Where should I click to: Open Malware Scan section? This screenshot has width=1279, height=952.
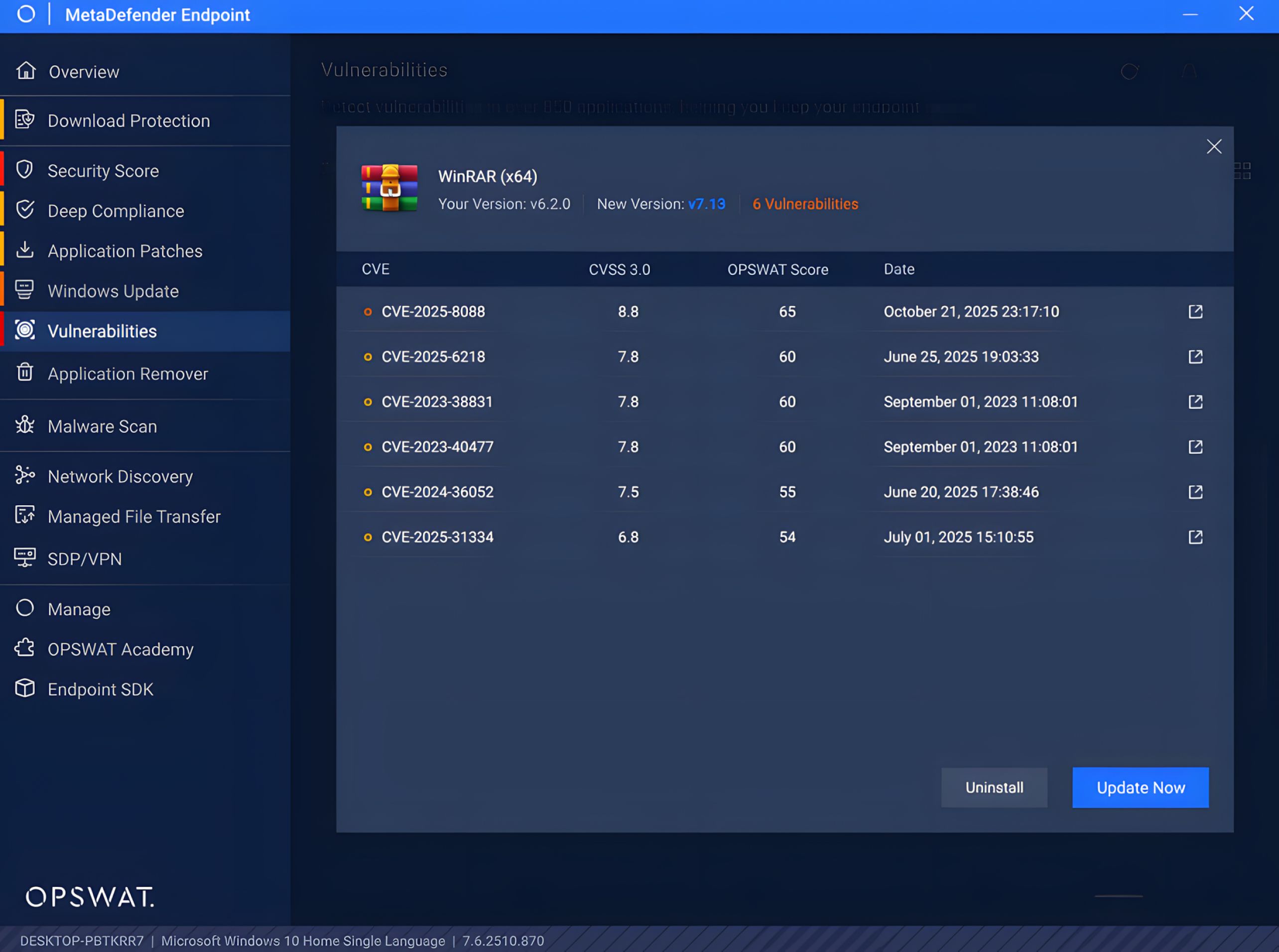point(102,426)
